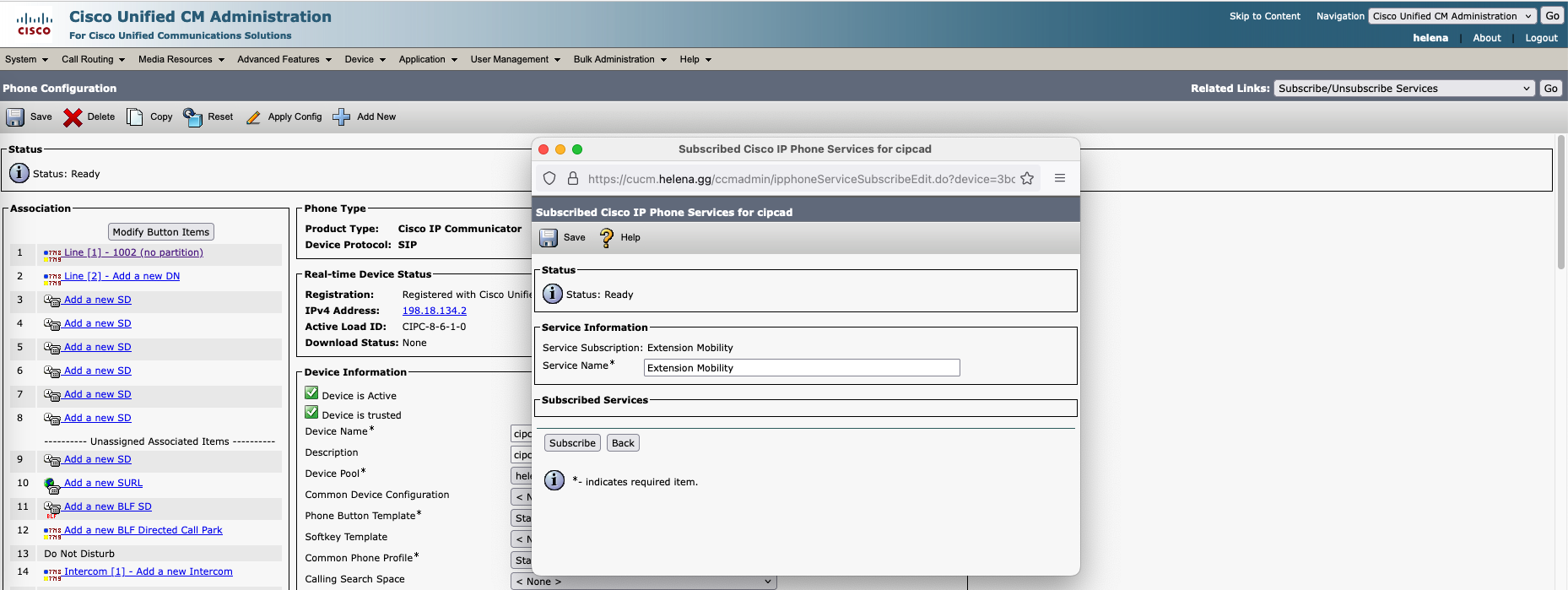Click the Modify Button Items button
The height and width of the screenshot is (590, 1568).
(160, 232)
